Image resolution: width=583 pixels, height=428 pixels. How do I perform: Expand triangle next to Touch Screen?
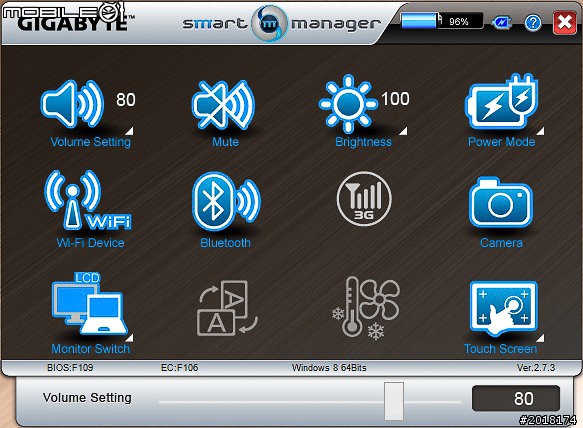point(540,338)
